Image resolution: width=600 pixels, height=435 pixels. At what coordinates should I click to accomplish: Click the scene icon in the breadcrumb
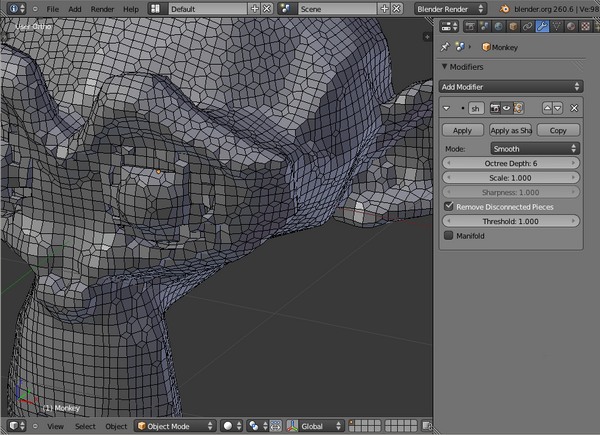pyautogui.click(x=460, y=47)
